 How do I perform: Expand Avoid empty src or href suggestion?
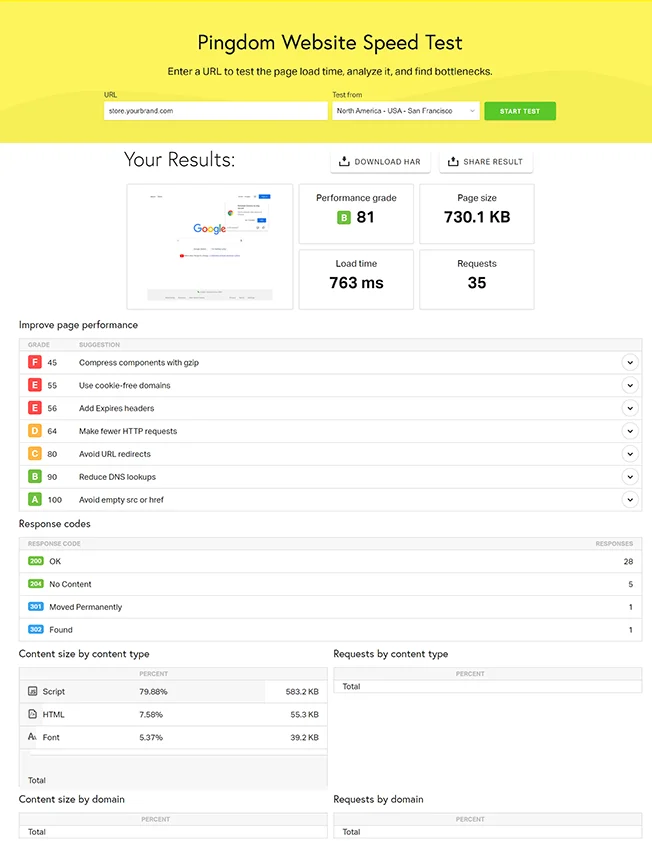(x=630, y=499)
